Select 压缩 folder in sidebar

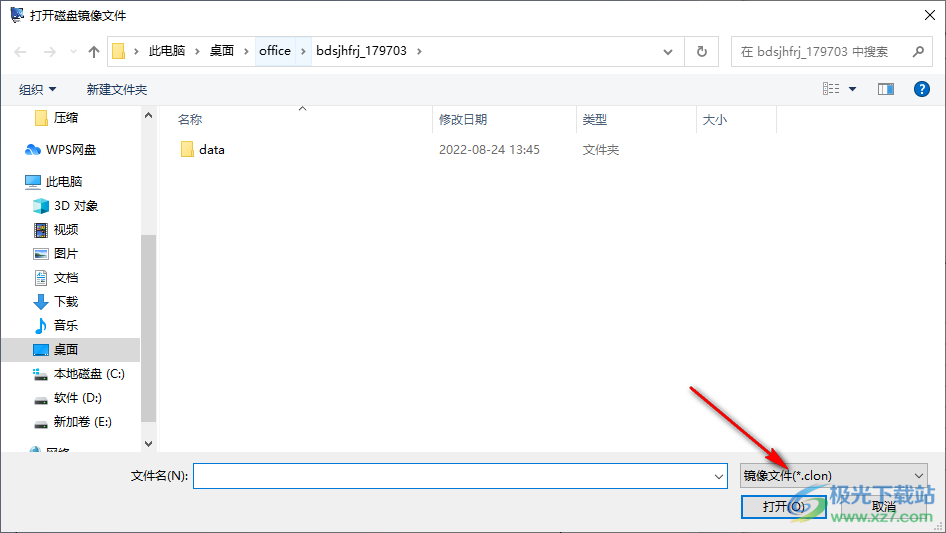57,118
